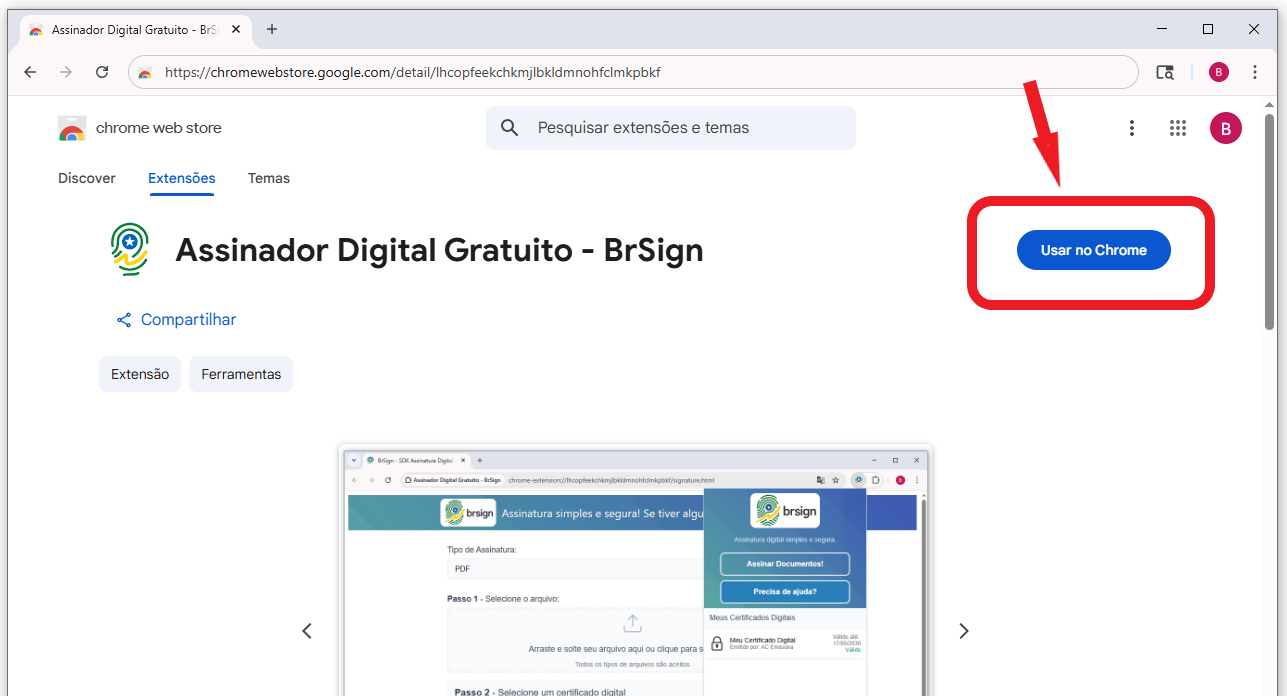Image resolution: width=1287 pixels, height=696 pixels.
Task: Show next screenshot with right arrow
Action: click(x=964, y=631)
